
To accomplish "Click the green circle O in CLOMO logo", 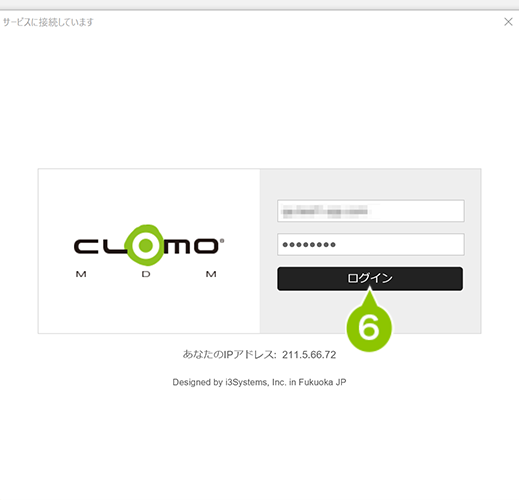I will point(145,245).
